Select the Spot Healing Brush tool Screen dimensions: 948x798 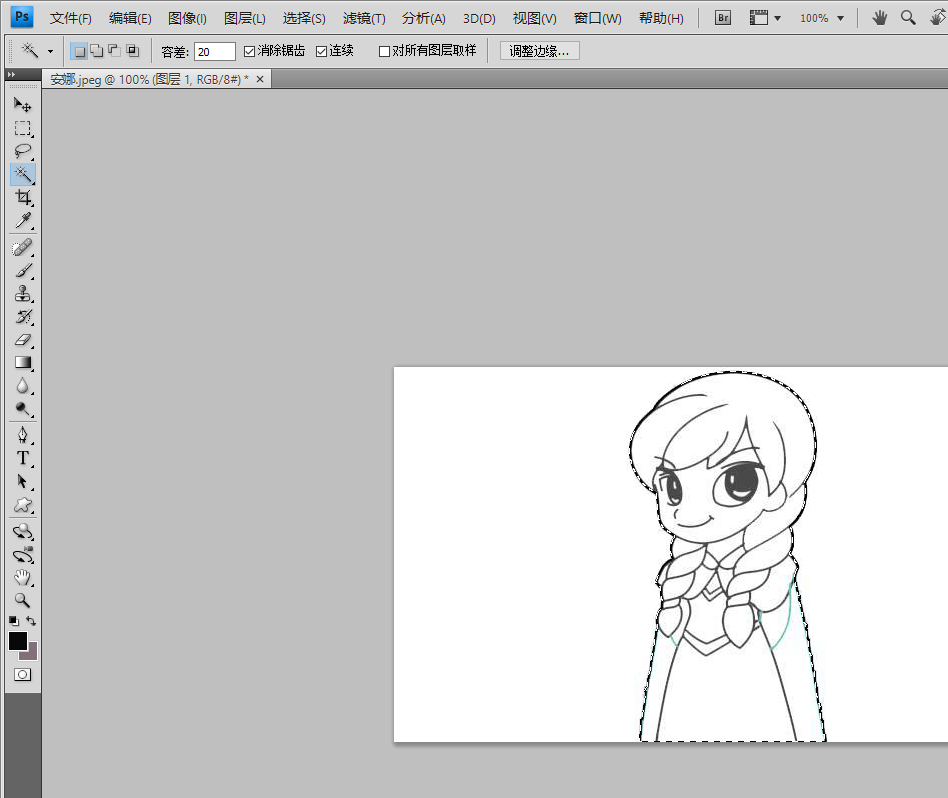(22, 247)
